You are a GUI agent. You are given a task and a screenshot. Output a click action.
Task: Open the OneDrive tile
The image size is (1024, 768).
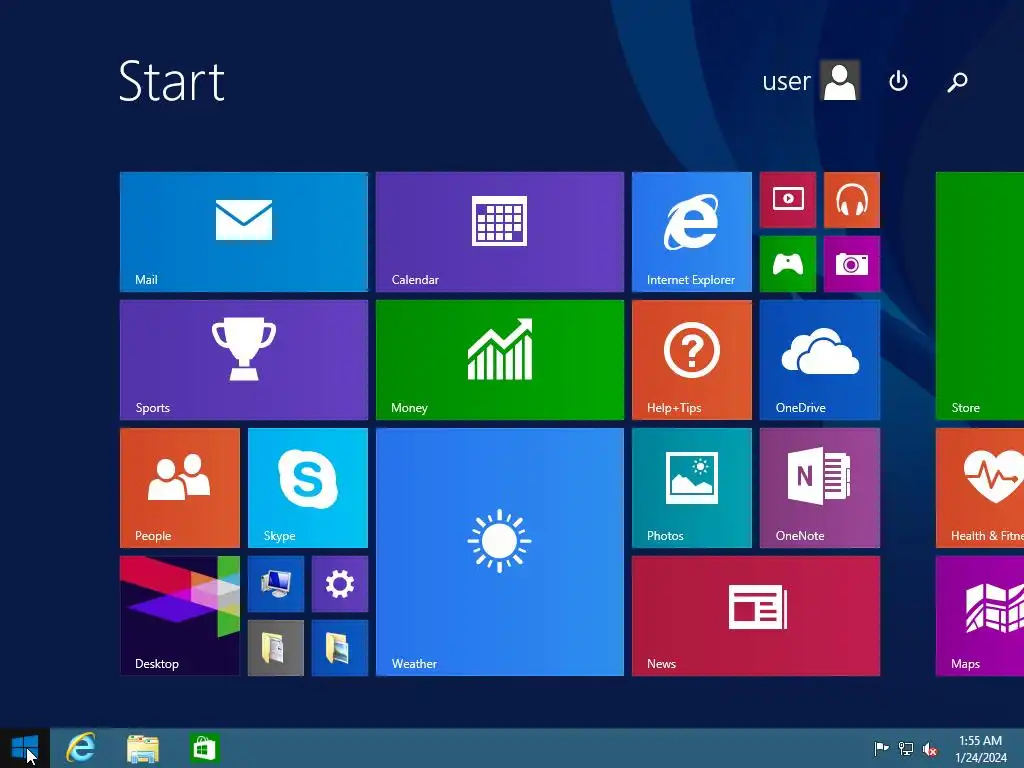pyautogui.click(x=820, y=360)
